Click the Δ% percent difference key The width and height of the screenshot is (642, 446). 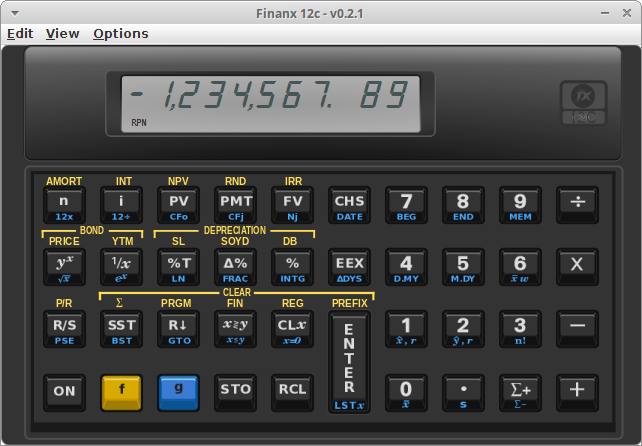(x=235, y=267)
